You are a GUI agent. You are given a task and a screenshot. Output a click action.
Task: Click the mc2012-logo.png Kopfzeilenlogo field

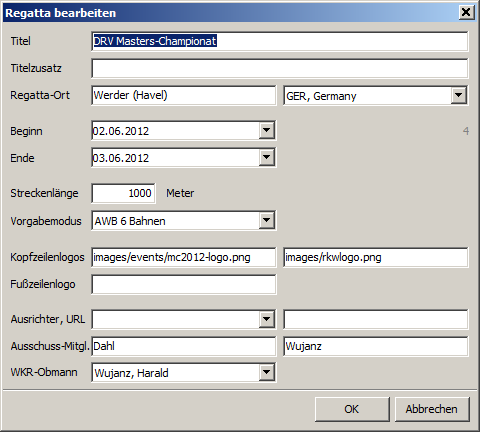tap(184, 257)
